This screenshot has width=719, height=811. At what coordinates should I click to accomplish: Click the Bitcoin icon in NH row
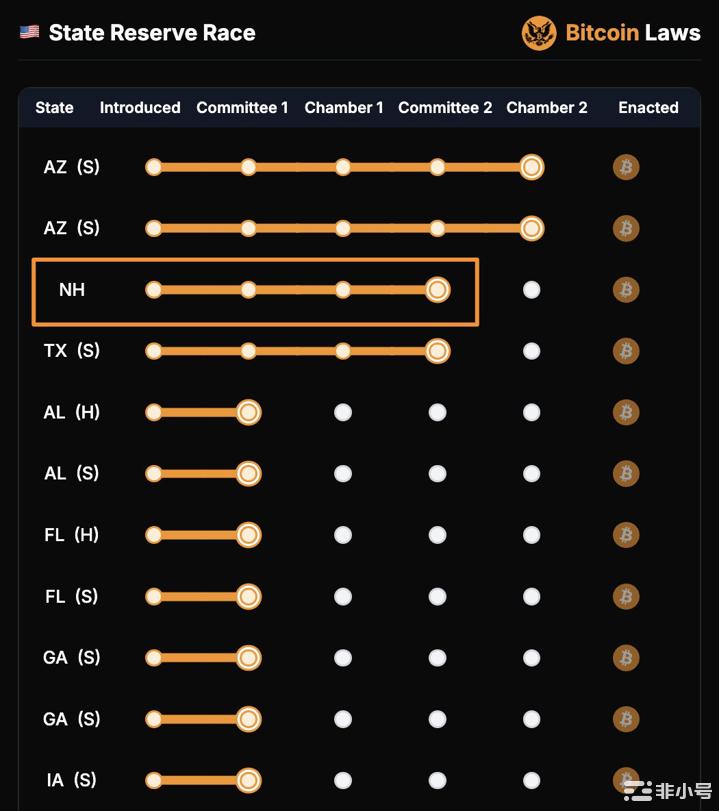coord(626,290)
